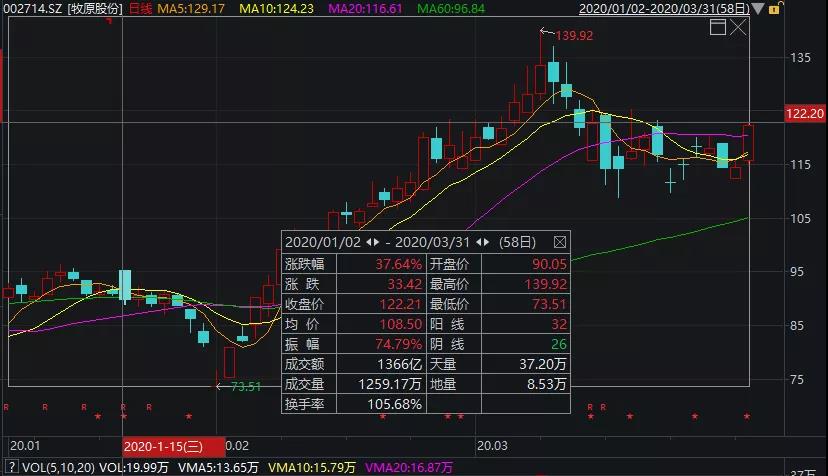
Task: Select the MA5:129.17 indicator label
Action: point(191,8)
